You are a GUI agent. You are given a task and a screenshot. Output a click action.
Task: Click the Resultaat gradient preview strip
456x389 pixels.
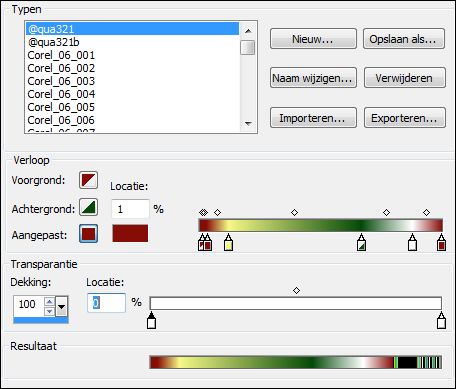[x=296, y=362]
